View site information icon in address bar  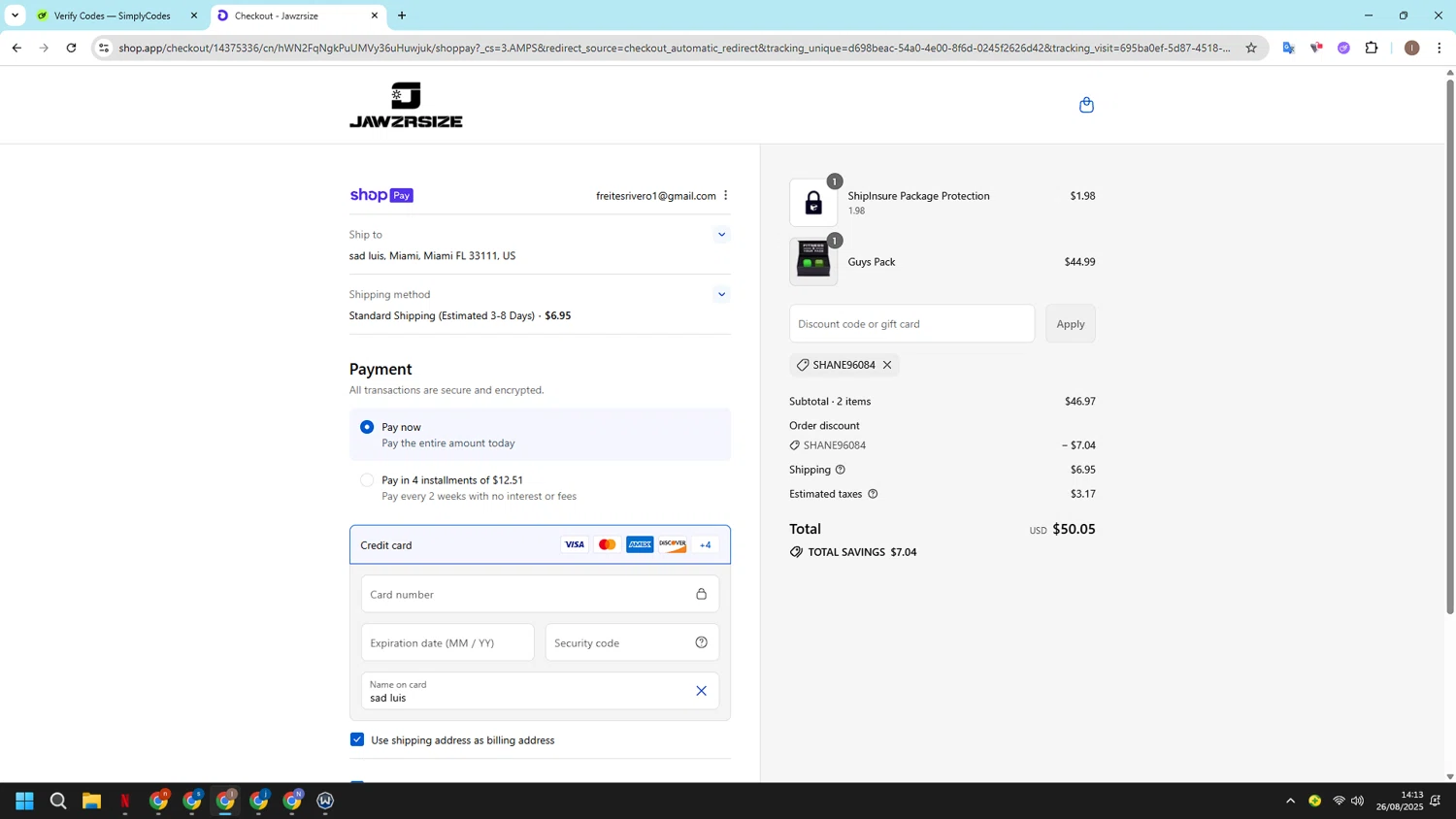point(104,48)
